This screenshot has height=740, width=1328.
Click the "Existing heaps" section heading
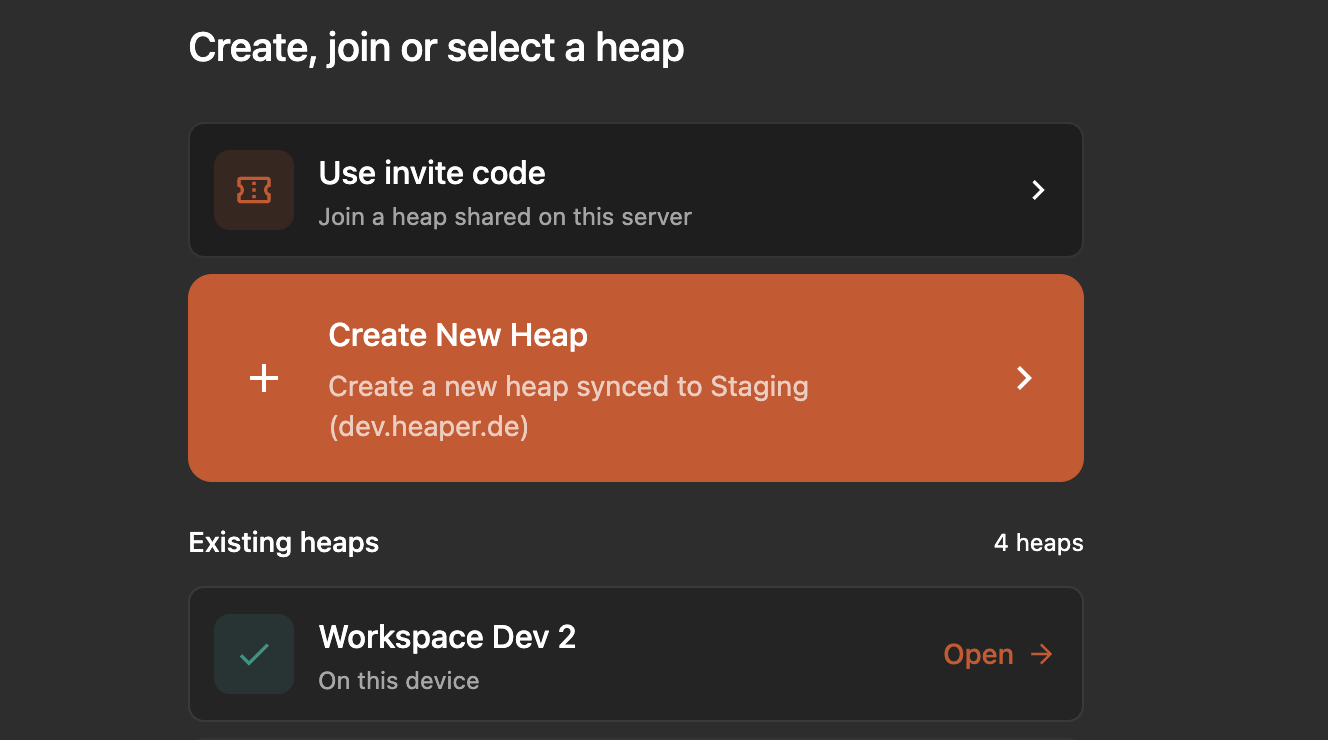pos(284,543)
